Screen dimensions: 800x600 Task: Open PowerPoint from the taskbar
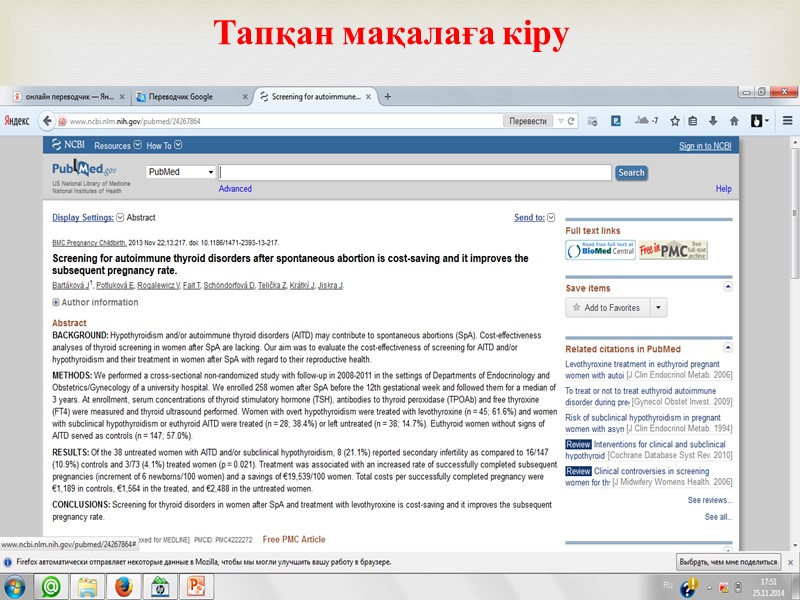click(x=196, y=587)
